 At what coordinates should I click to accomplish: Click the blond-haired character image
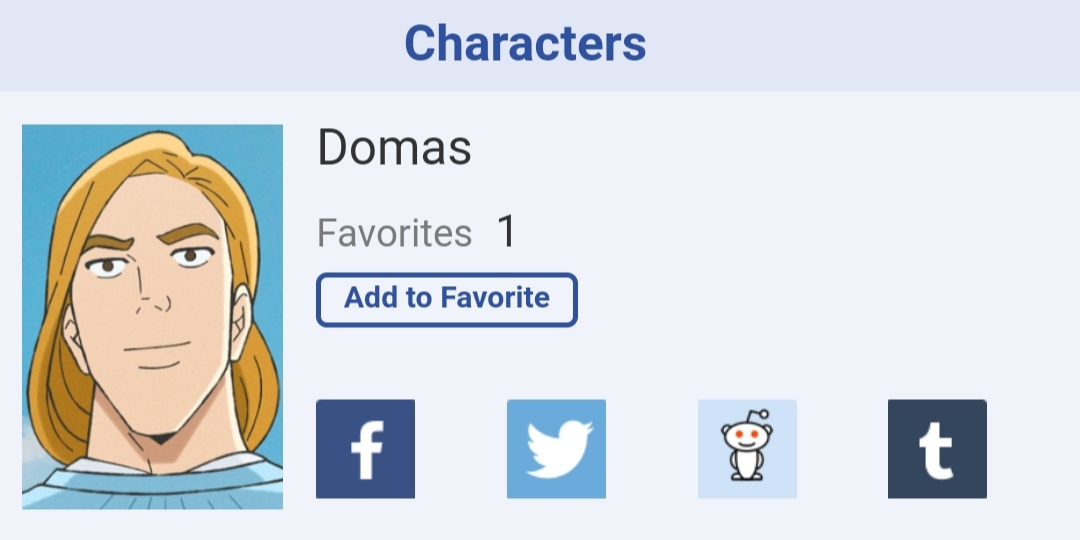(152, 316)
